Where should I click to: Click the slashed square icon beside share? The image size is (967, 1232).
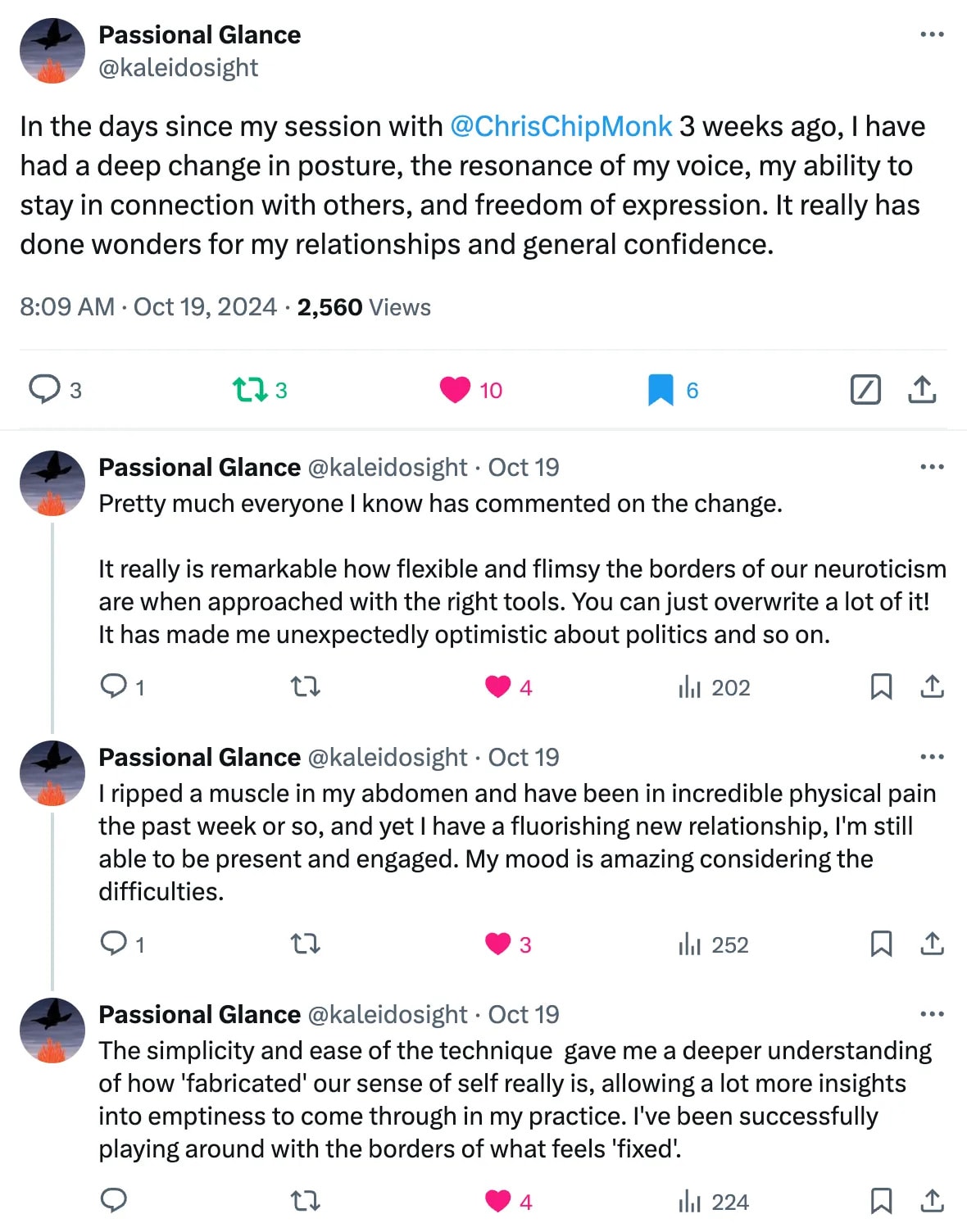(865, 389)
